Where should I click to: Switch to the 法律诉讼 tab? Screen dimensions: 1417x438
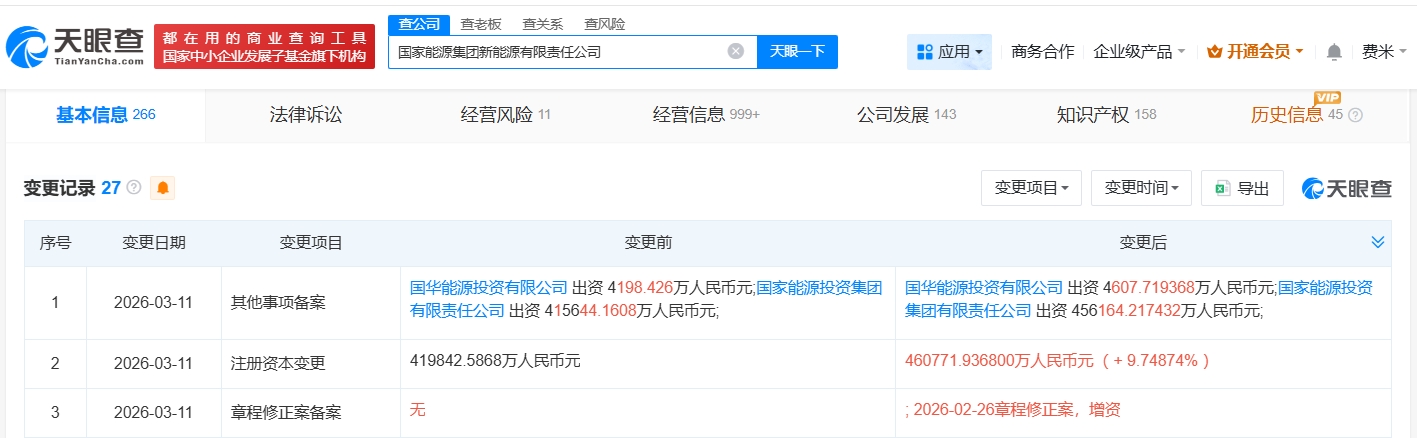[306, 115]
